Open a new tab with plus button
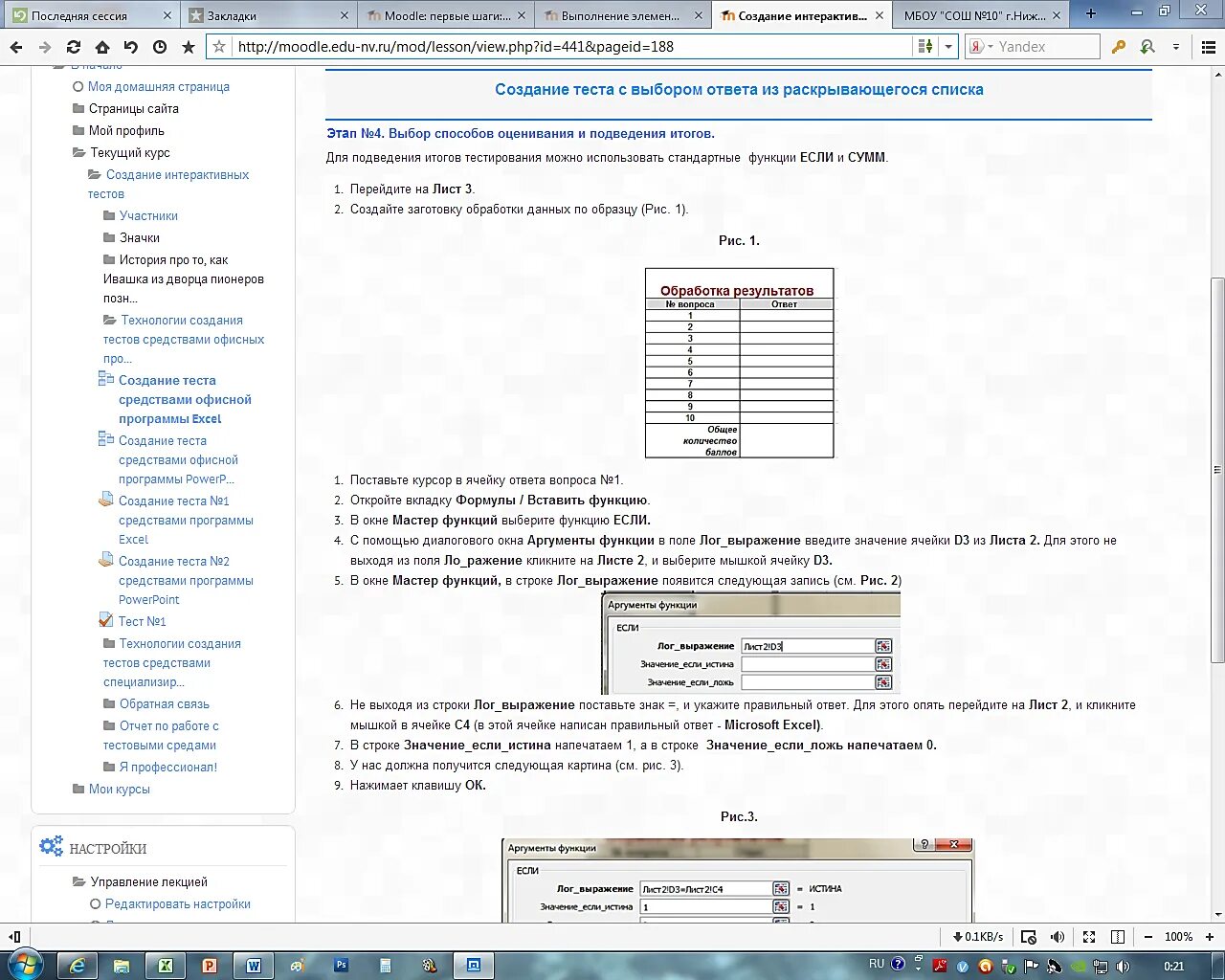 (1090, 14)
